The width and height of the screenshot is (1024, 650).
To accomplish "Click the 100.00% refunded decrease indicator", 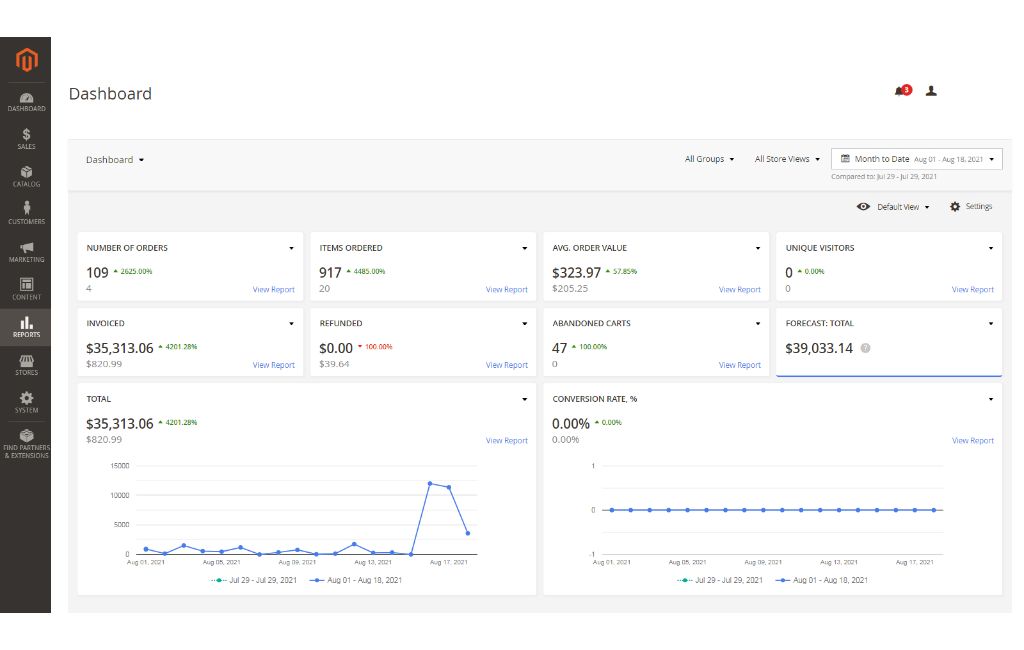I will coord(375,347).
